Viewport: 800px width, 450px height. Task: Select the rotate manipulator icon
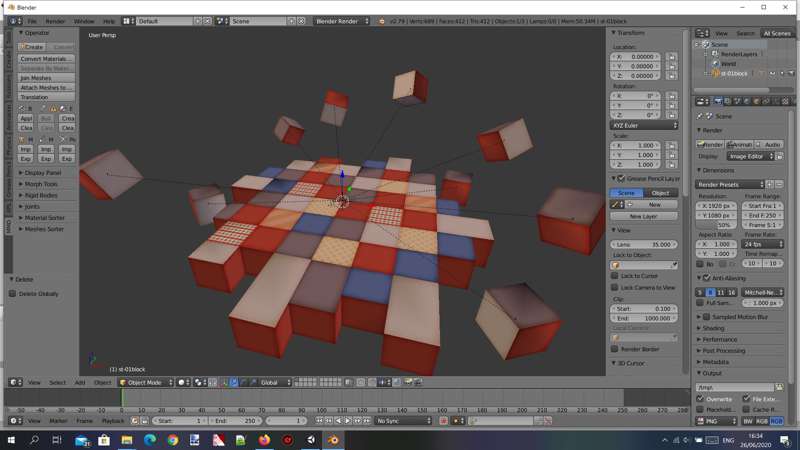(243, 382)
